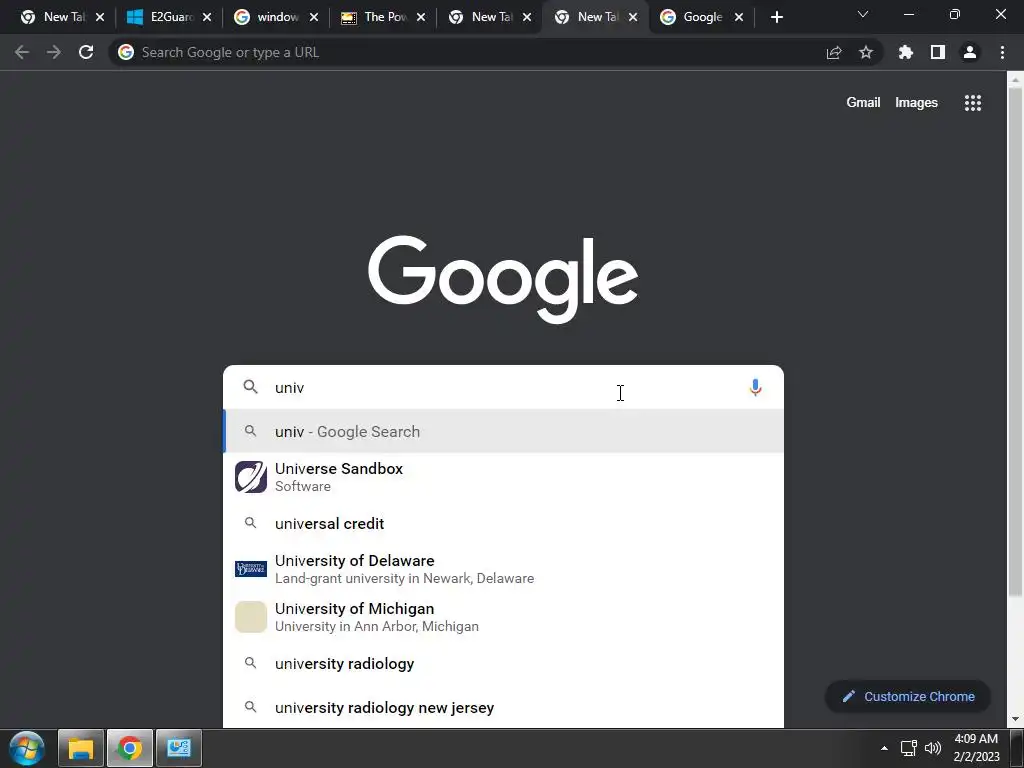
Task: Open the Google apps grid icon
Action: pos(972,103)
